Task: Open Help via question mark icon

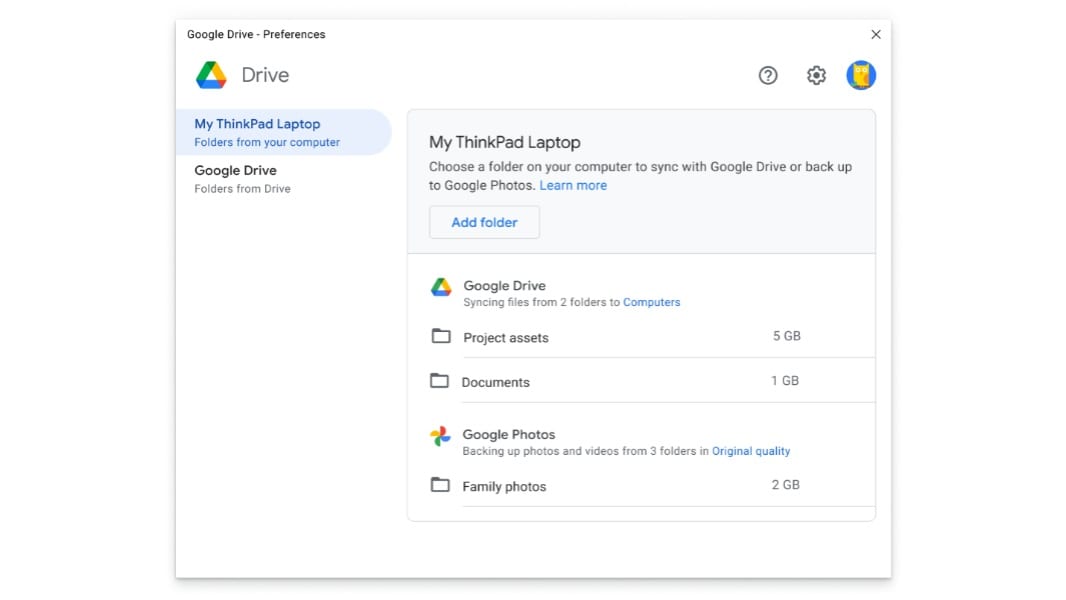Action: coord(768,75)
